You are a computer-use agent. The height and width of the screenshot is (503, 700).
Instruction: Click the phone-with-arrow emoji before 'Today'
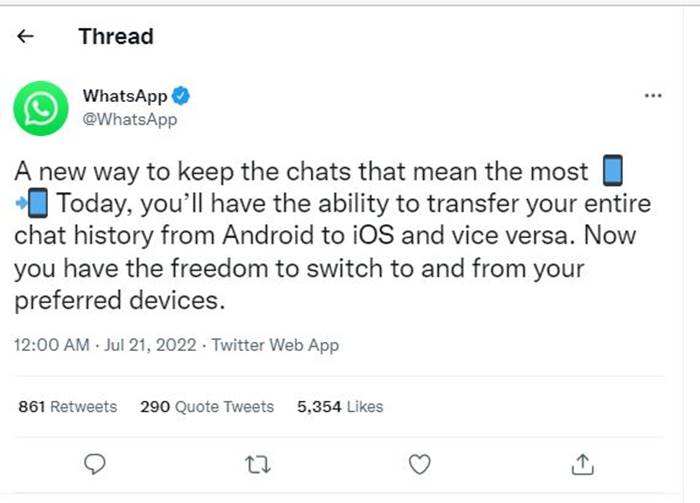(33, 205)
